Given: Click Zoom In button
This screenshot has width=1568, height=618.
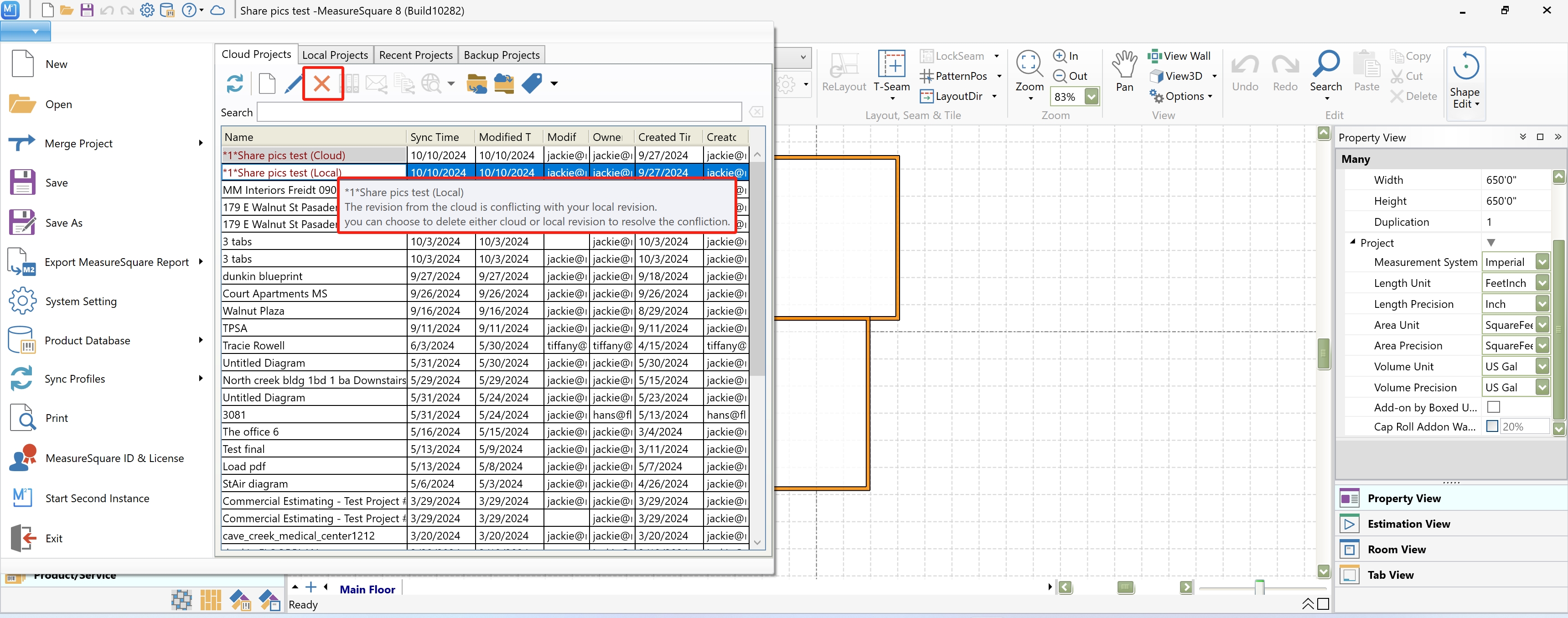Looking at the screenshot, I should 1066,56.
